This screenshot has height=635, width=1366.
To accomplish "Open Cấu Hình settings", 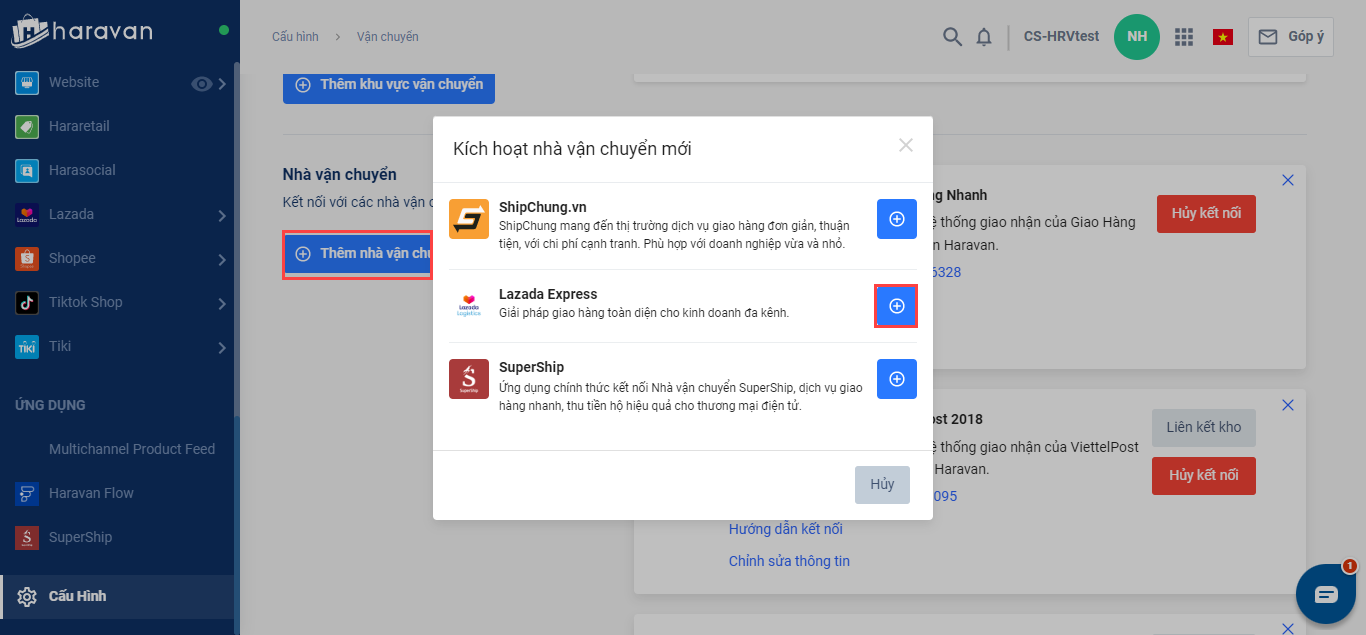I will click(x=118, y=596).
